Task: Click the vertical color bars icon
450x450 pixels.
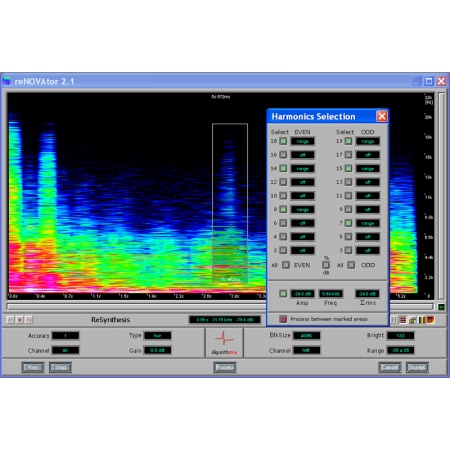Action: (422, 320)
